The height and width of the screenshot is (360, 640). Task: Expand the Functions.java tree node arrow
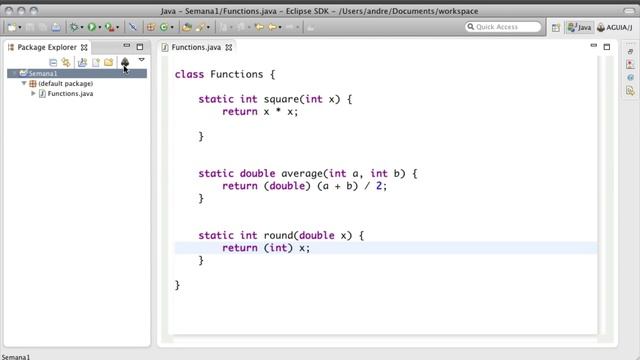[x=33, y=93]
